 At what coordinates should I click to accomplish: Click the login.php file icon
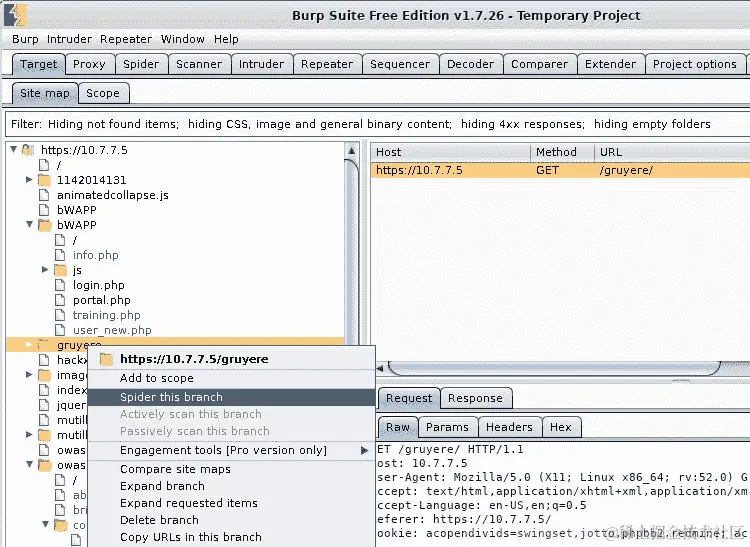click(x=60, y=285)
